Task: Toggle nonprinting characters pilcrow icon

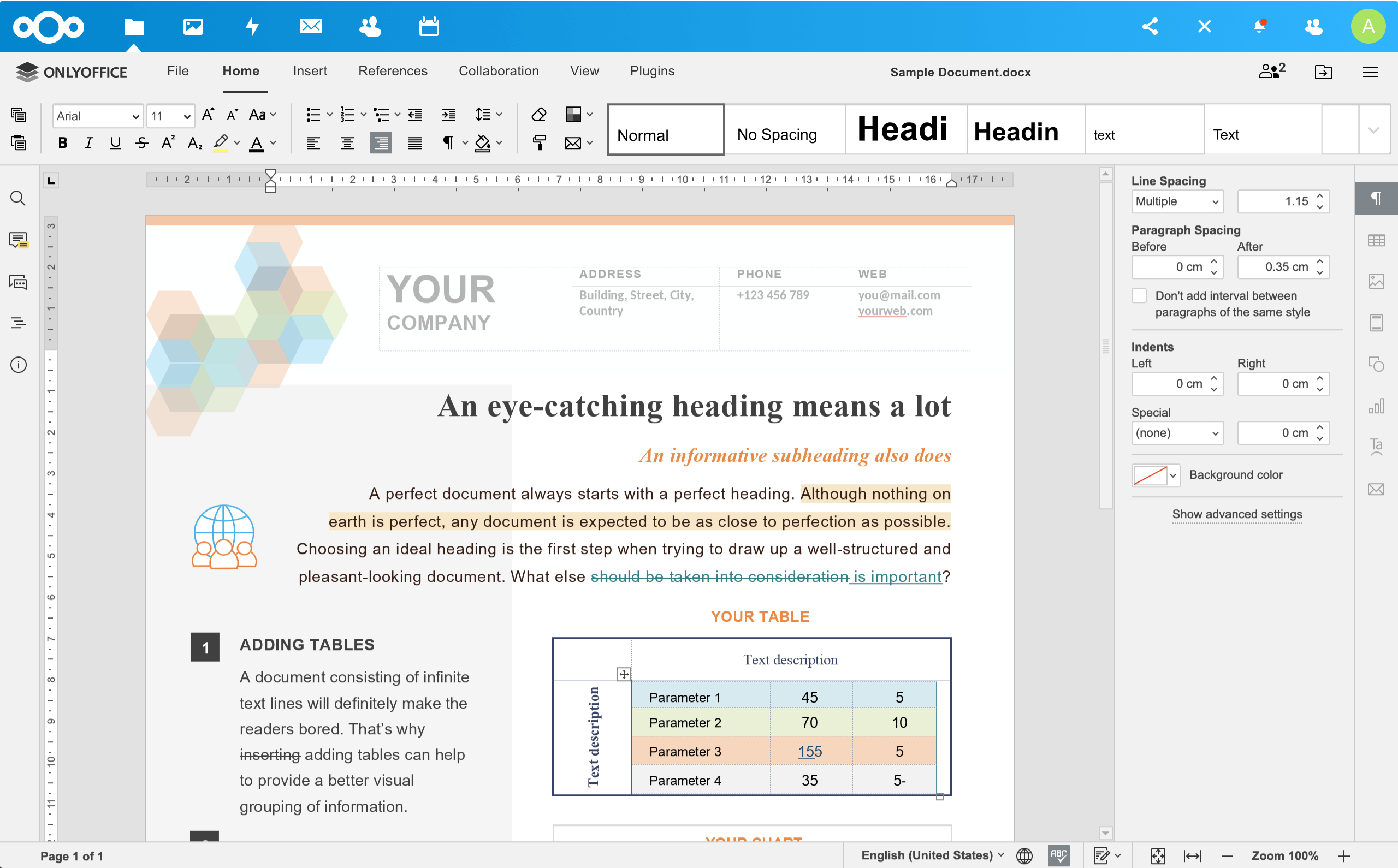Action: 448,143
